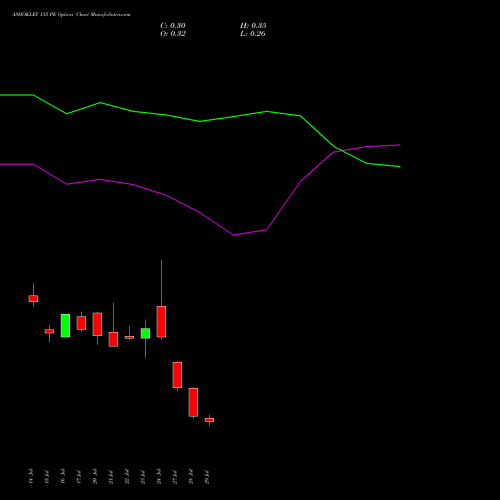Click the red candle for 28 Jul
500x500 pixels.
point(193,402)
